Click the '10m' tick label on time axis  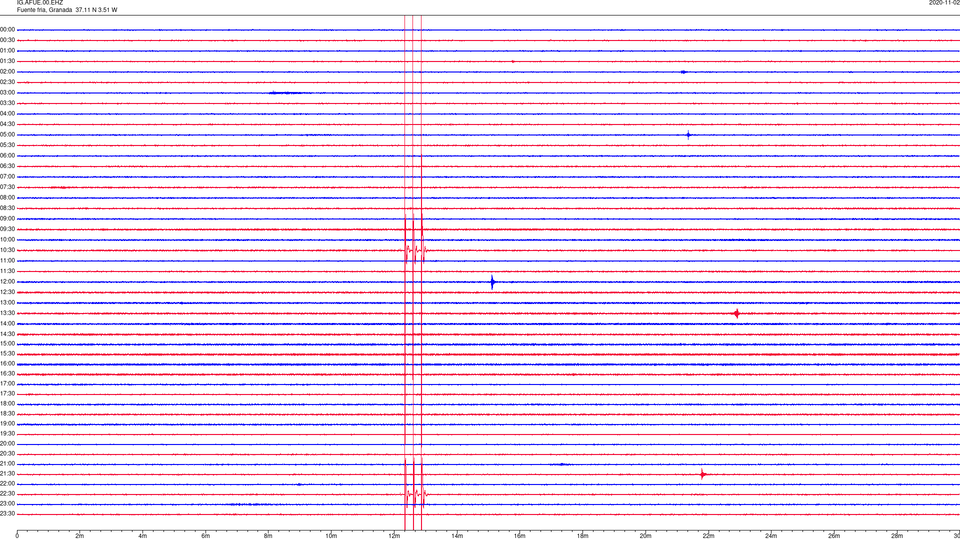tap(331, 536)
